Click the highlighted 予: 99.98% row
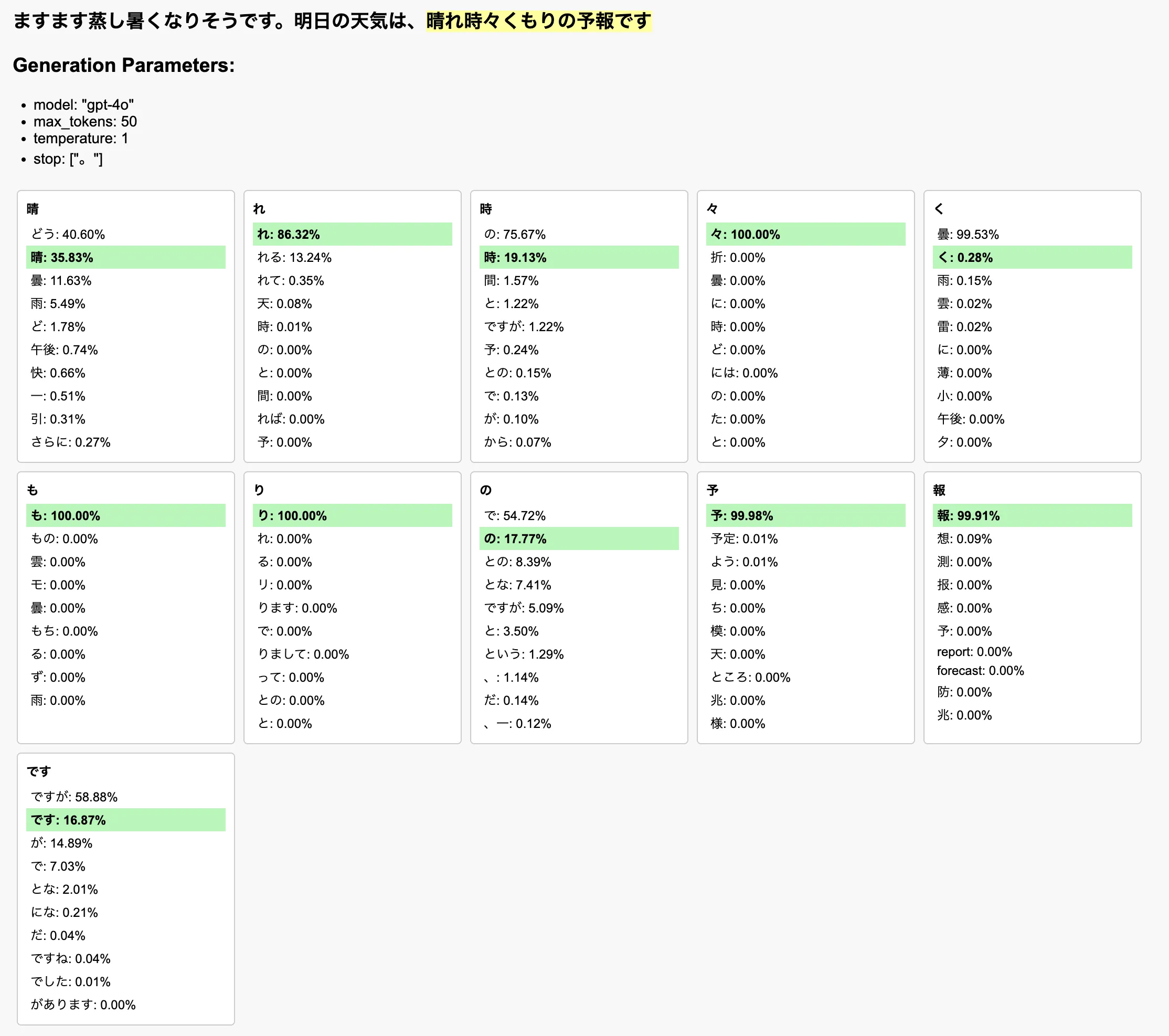This screenshot has width=1169, height=1036. tap(806, 515)
